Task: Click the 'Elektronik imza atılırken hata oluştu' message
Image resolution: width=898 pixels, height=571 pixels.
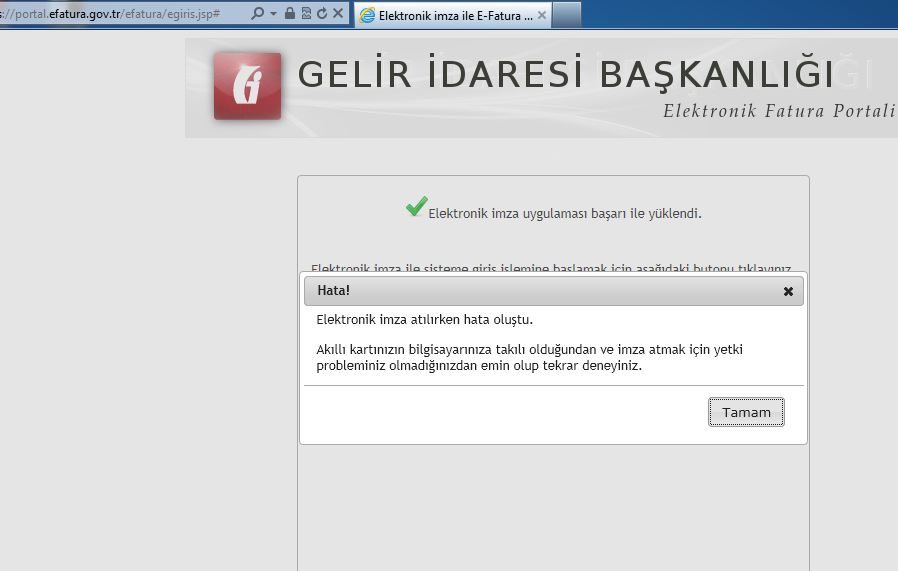Action: click(424, 320)
